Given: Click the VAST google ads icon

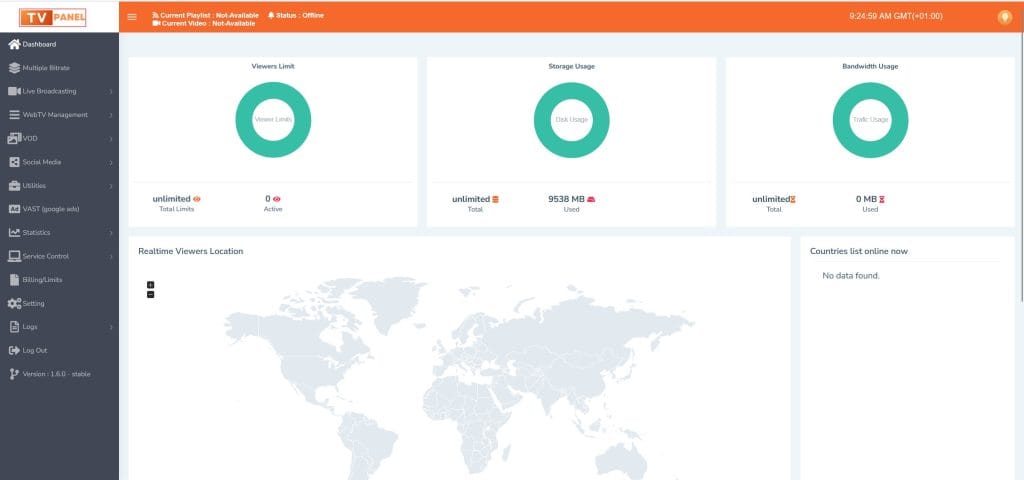Looking at the screenshot, I should pos(14,209).
